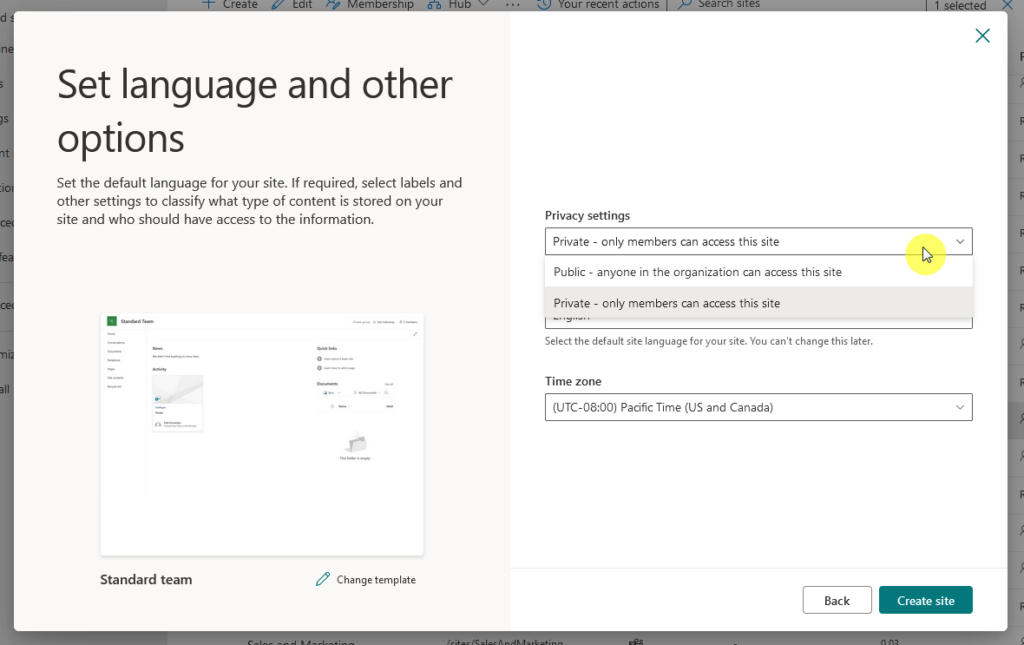Screen dimensions: 1024x645
Task: Clear the 1 selected indicator X
Action: point(1008,5)
